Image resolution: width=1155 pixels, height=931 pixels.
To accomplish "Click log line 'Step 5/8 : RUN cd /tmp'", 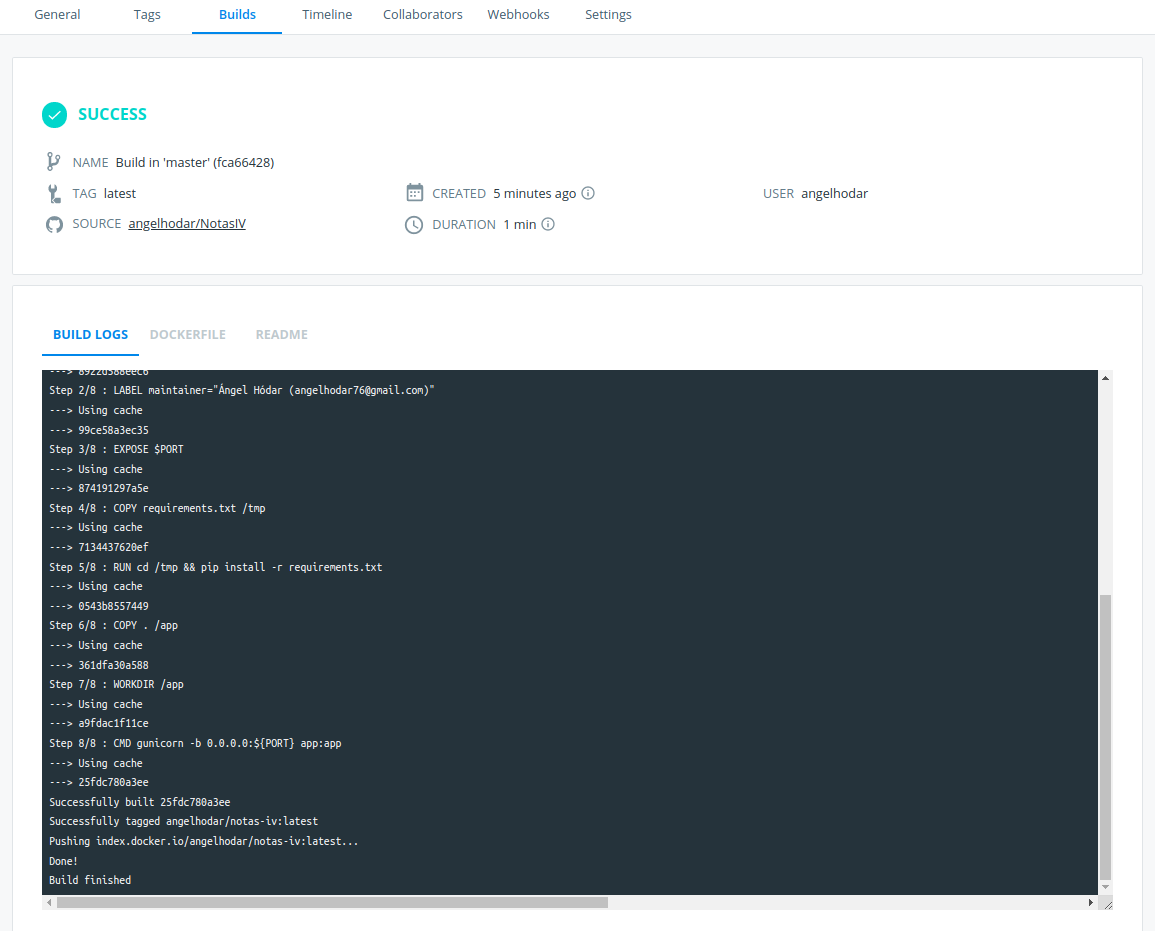I will (216, 567).
